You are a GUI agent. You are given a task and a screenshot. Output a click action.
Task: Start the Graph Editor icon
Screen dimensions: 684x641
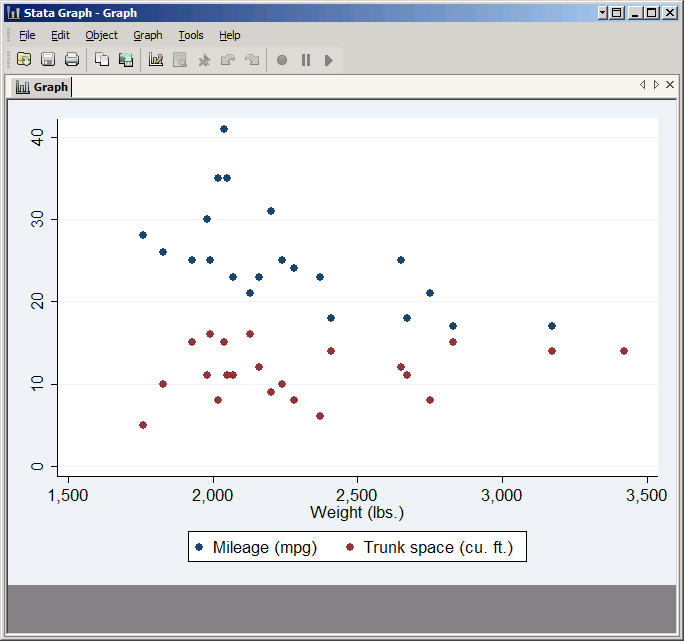click(156, 60)
